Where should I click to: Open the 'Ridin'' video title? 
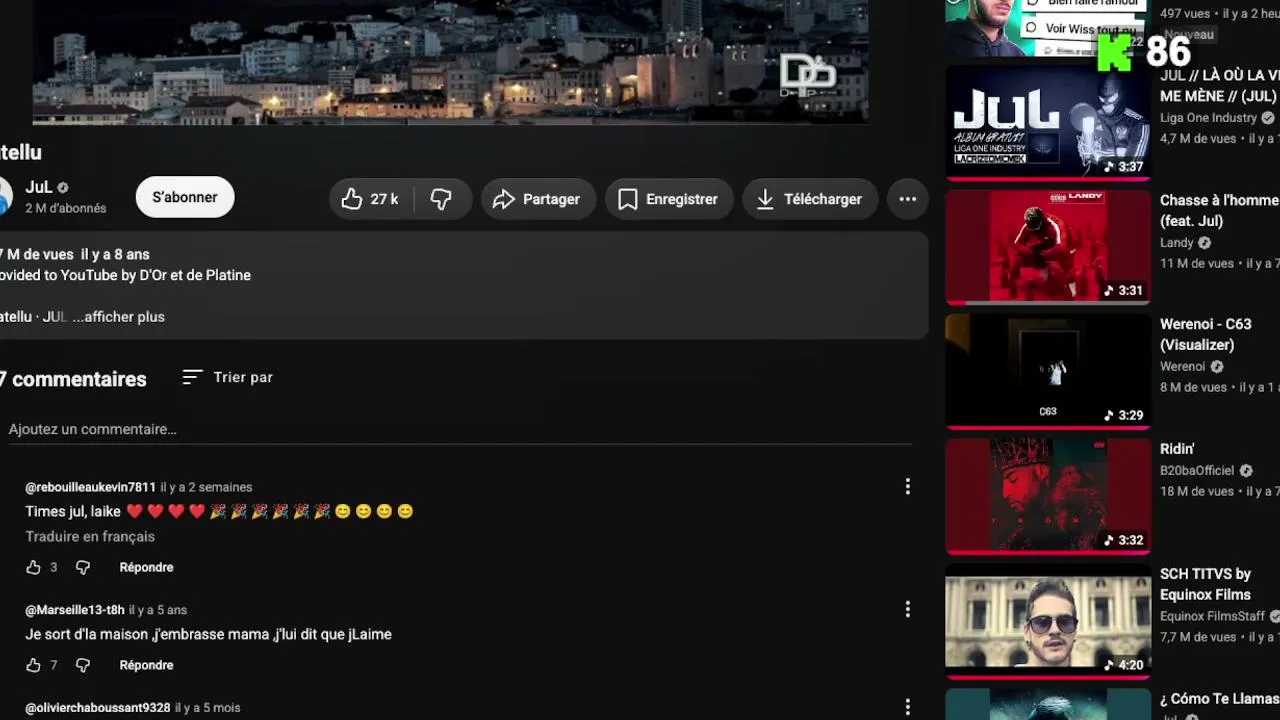pos(1177,449)
